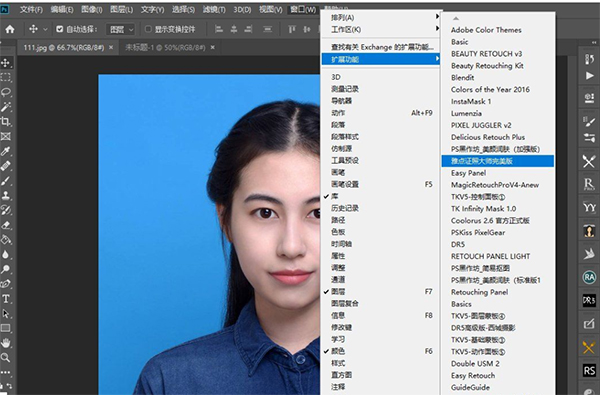Select the Crop tool
This screenshot has width=600, height=395.
coord(6,122)
